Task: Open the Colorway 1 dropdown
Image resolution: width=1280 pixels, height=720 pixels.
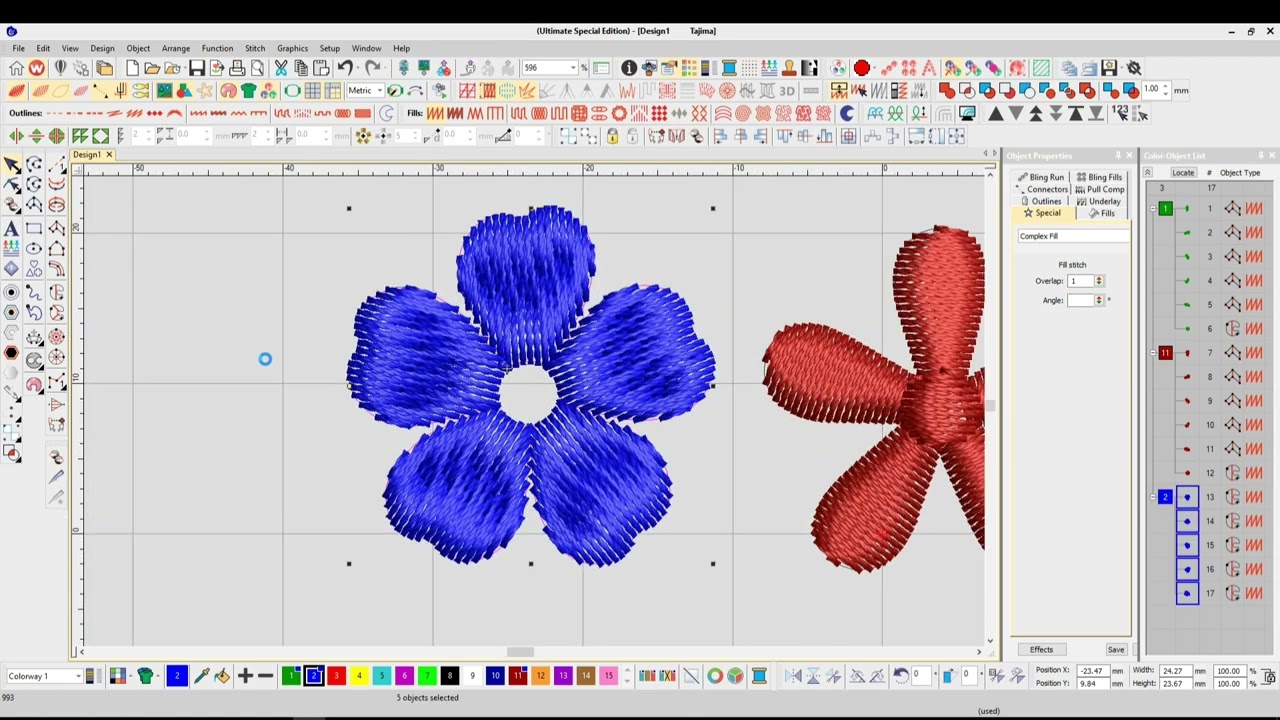Action: 78,676
